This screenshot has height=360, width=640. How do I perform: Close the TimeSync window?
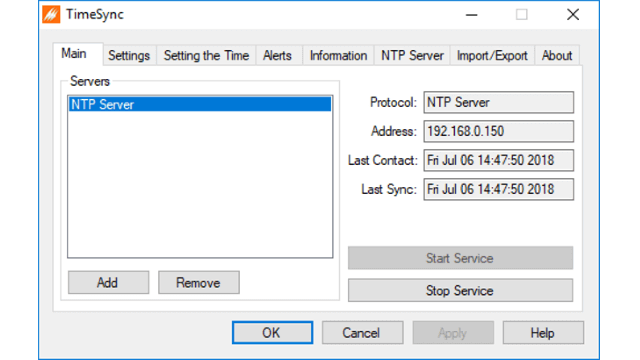[573, 15]
